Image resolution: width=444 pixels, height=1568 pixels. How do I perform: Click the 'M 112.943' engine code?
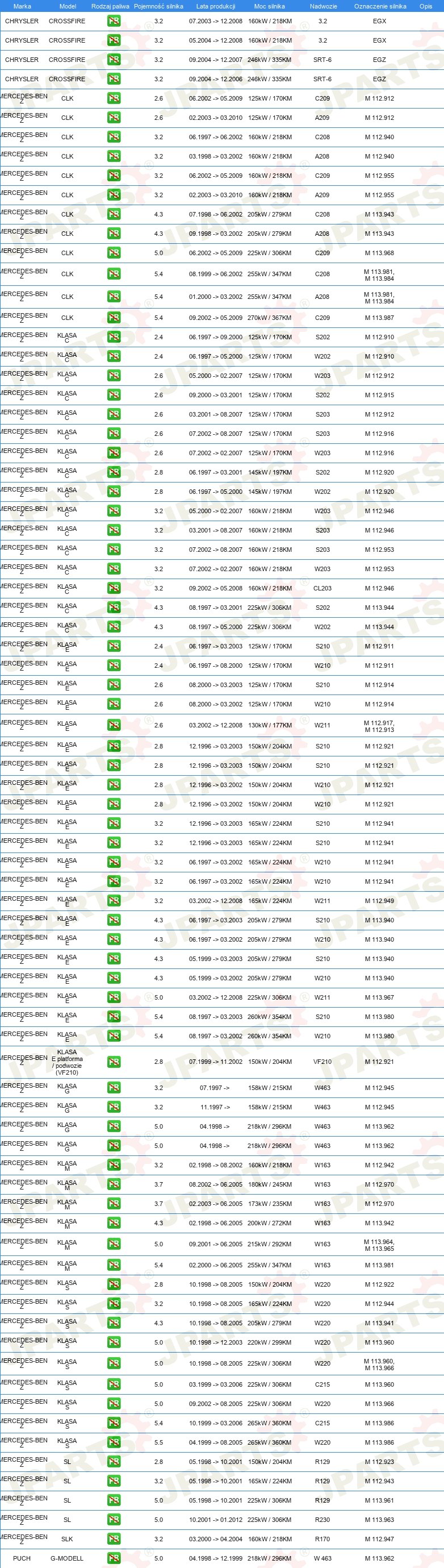click(379, 1481)
